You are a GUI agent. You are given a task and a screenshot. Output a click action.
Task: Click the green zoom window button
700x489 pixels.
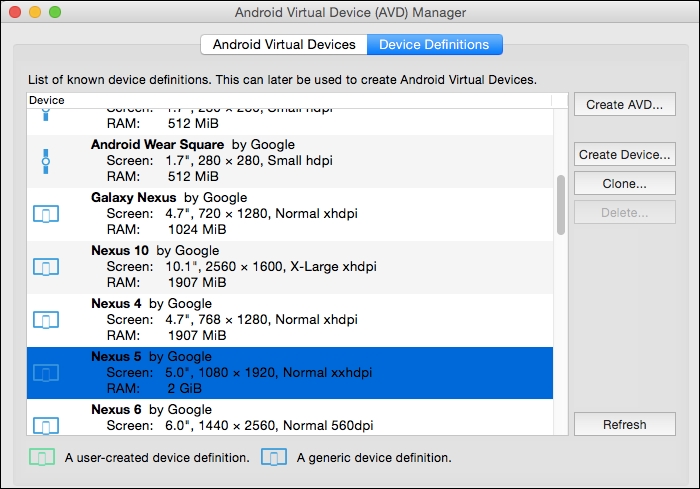(x=54, y=13)
